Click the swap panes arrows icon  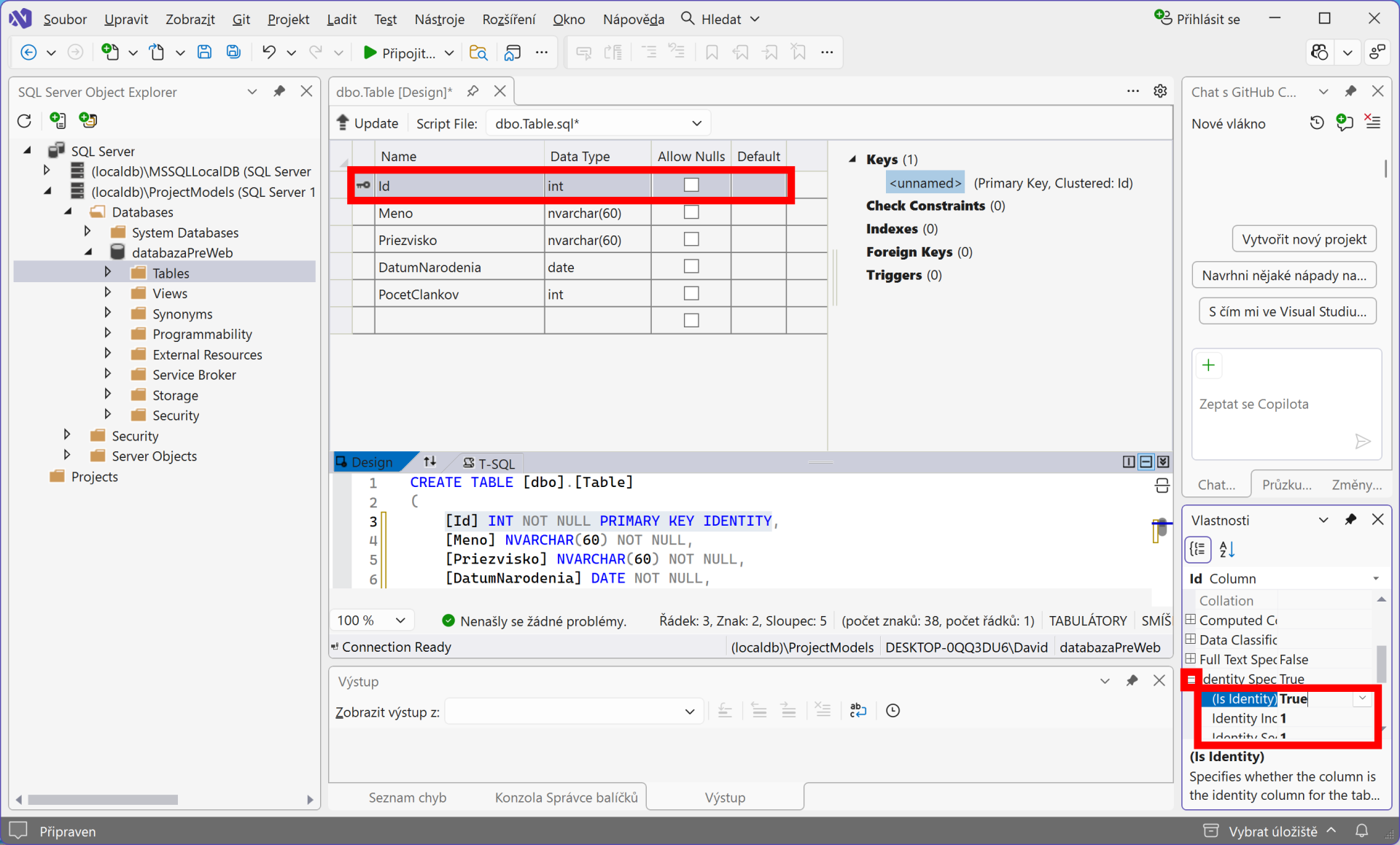pos(429,462)
